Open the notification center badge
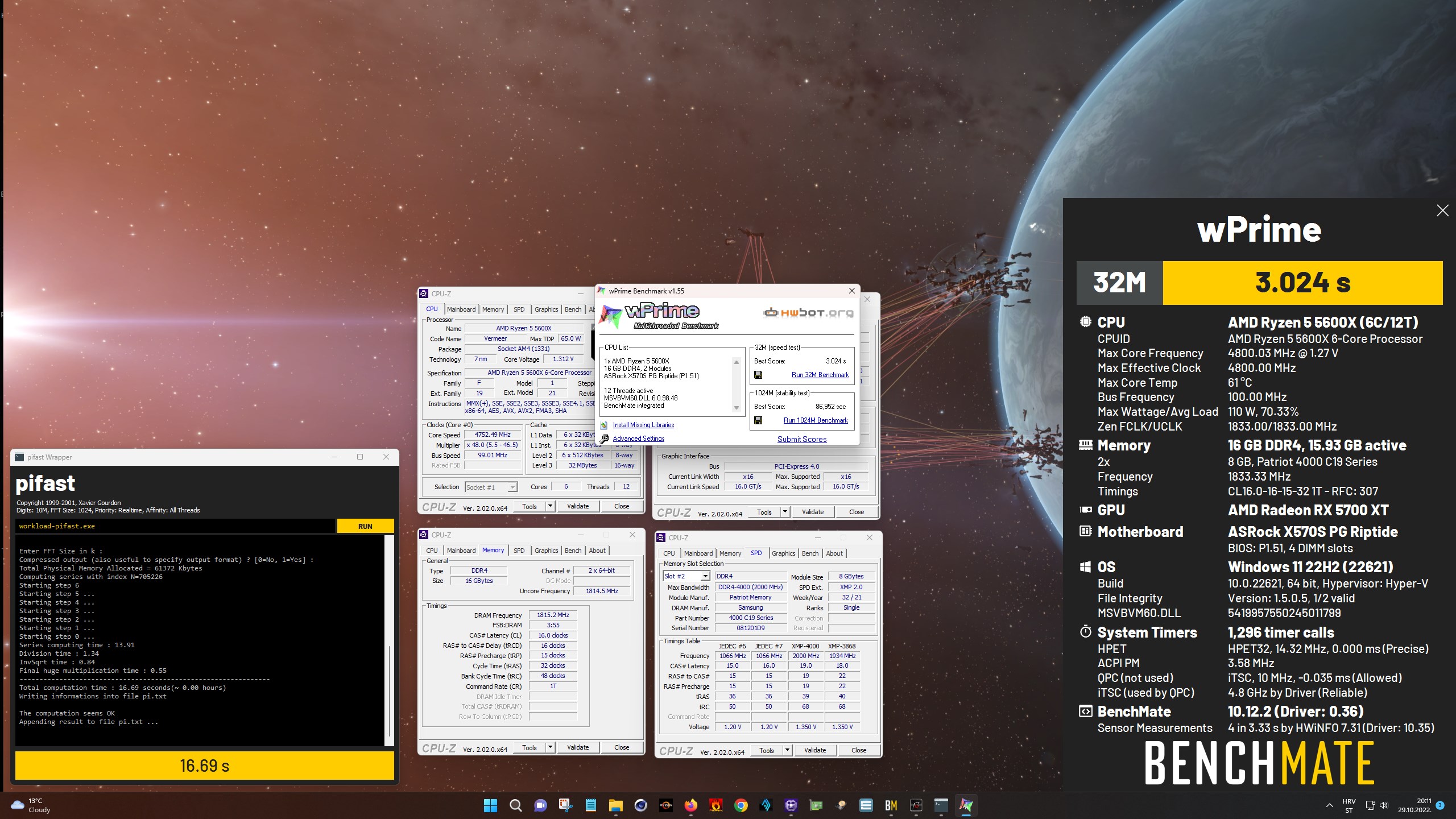This screenshot has width=1456, height=819. 1440,805
